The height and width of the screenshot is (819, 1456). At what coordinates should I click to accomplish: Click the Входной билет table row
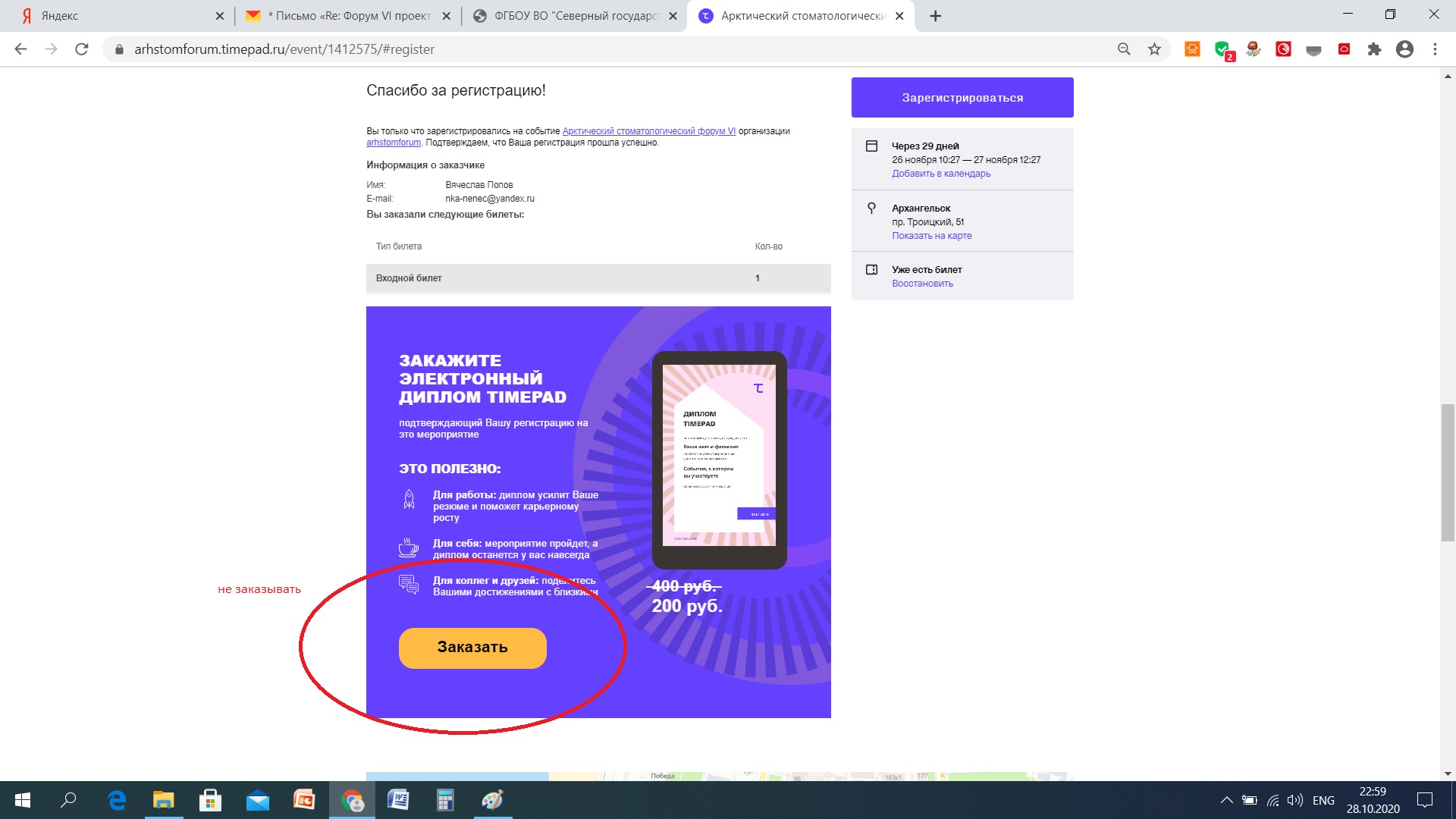(x=598, y=278)
